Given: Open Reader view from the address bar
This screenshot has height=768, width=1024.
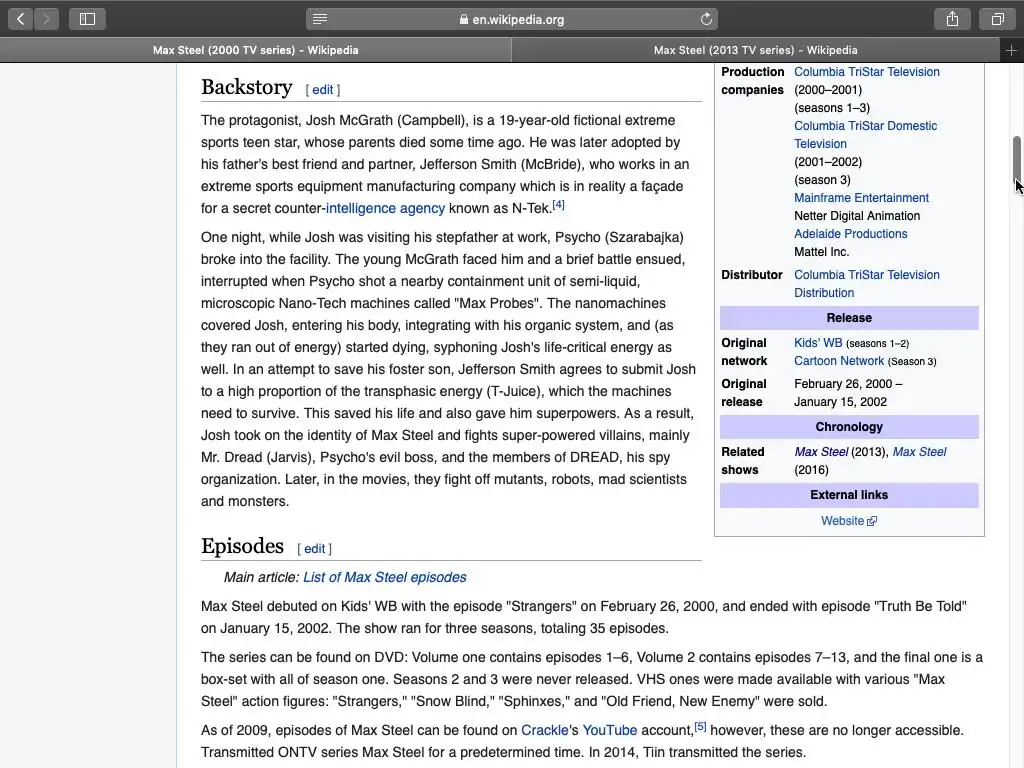Looking at the screenshot, I should 320,19.
